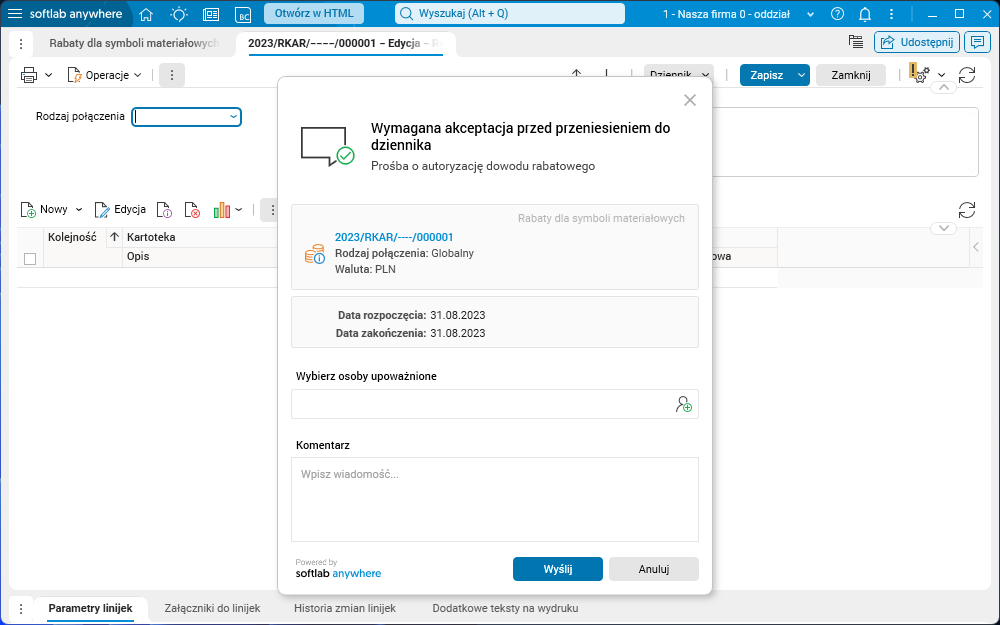The image size is (1000, 625).
Task: Switch to Rabaty dla symboli materiałowych tab
Action: click(x=134, y=43)
